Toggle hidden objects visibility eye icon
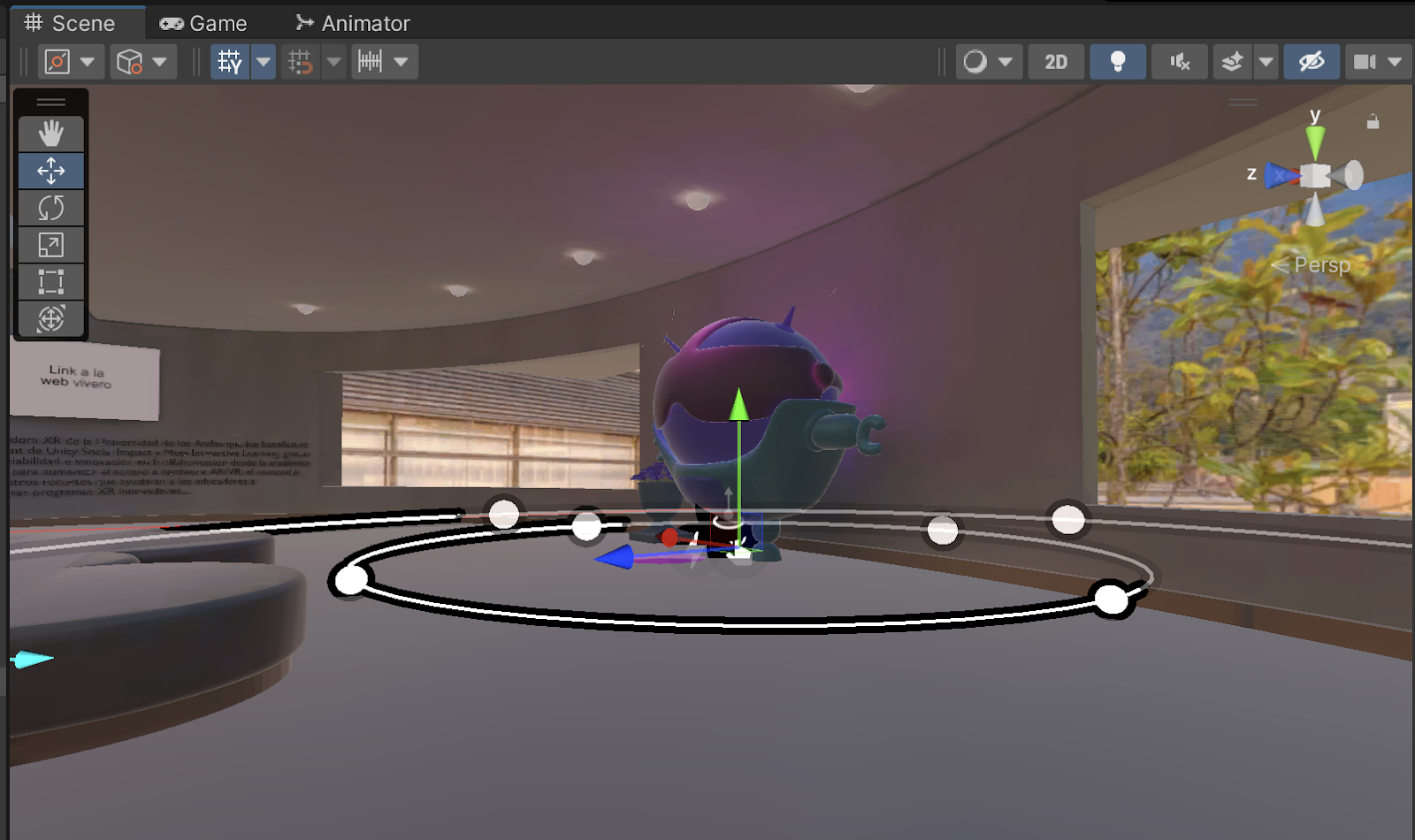This screenshot has height=840, width=1415. point(1312,62)
